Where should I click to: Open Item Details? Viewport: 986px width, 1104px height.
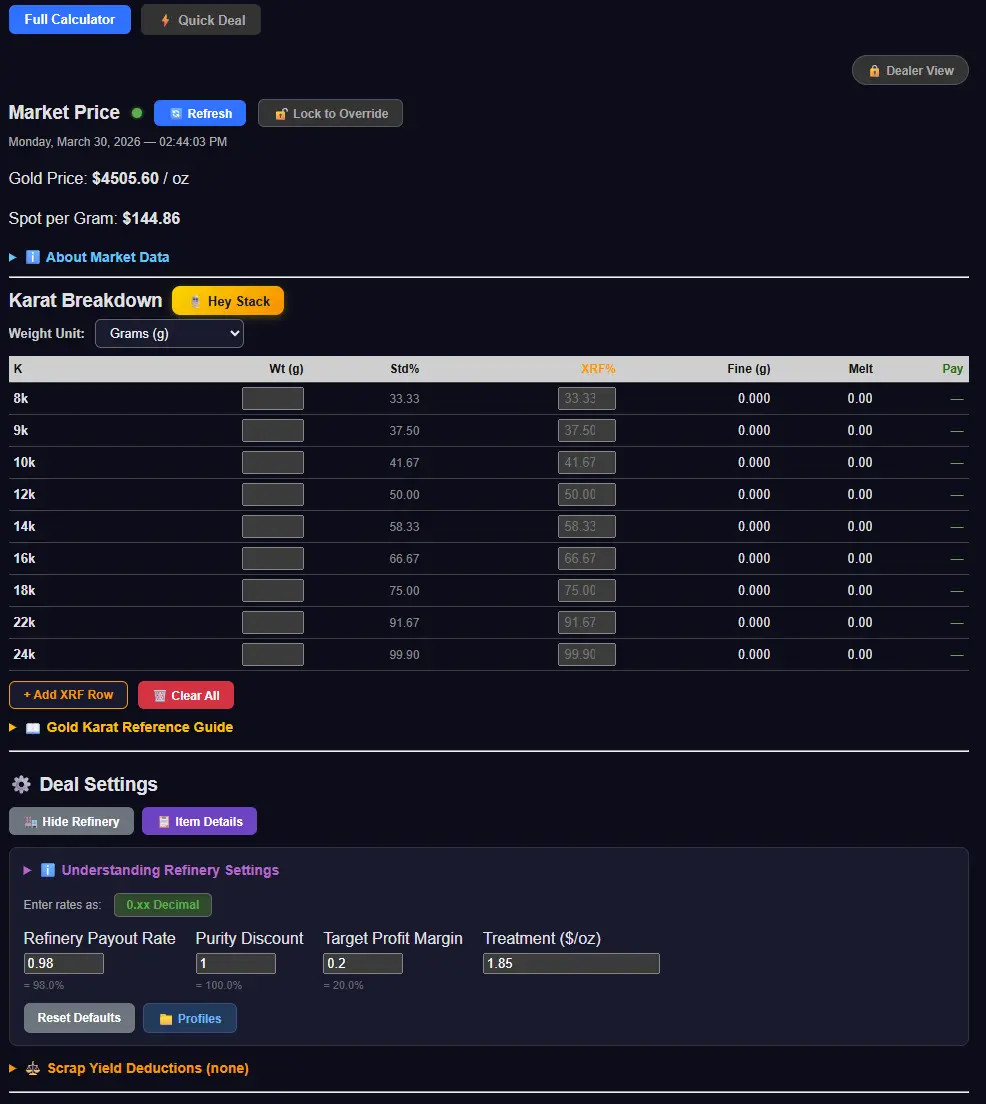pos(199,822)
